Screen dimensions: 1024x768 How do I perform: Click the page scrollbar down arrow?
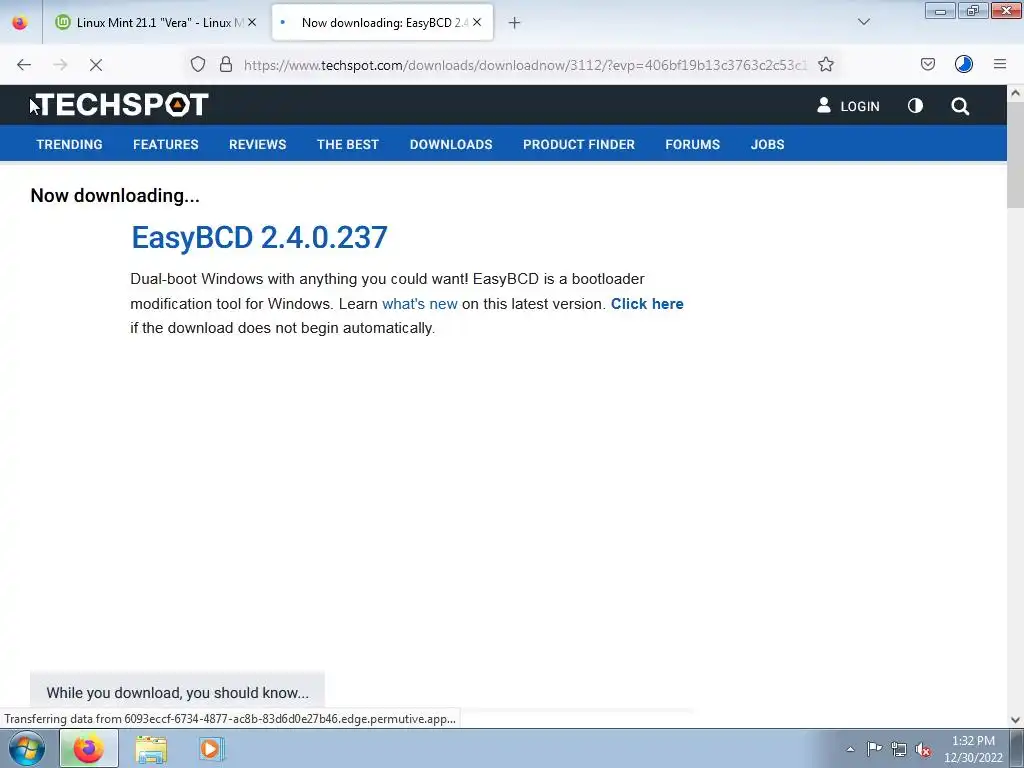[x=1015, y=720]
